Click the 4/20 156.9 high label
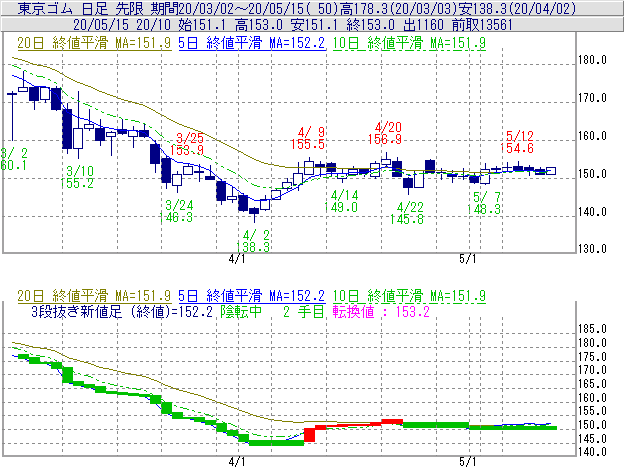The width and height of the screenshot is (624, 474). click(x=385, y=133)
